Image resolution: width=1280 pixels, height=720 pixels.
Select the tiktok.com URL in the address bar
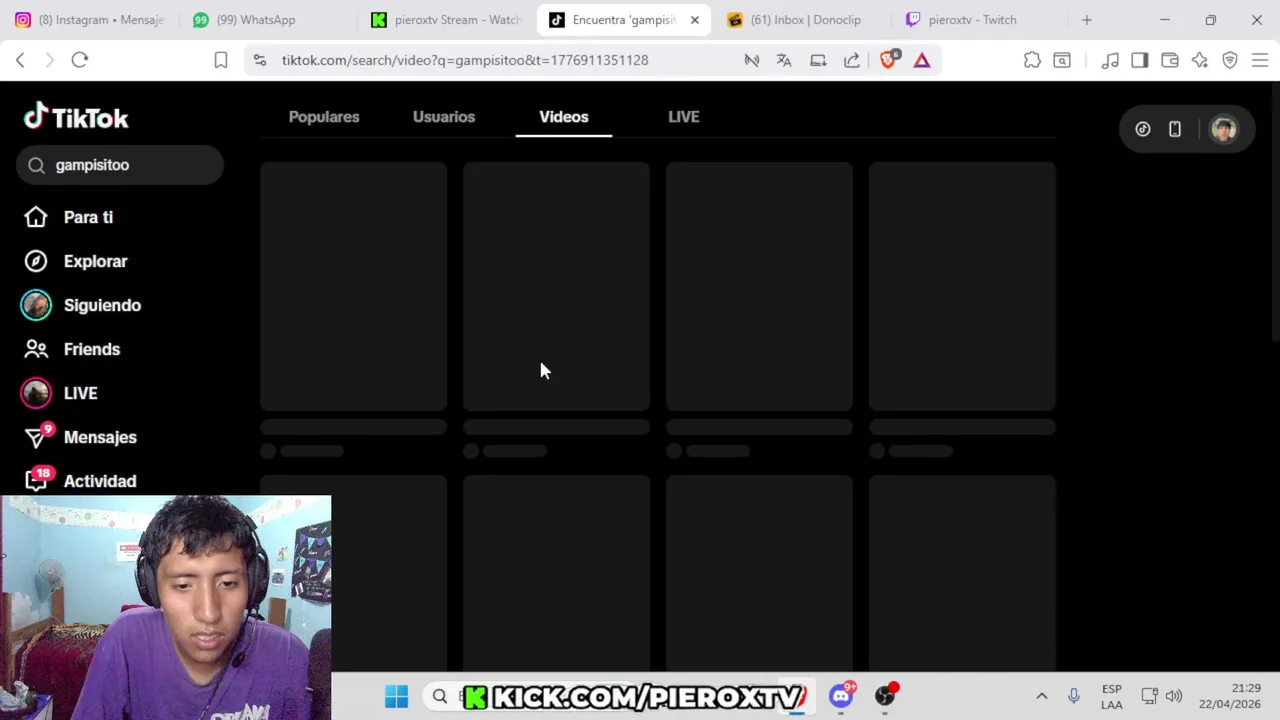click(465, 60)
